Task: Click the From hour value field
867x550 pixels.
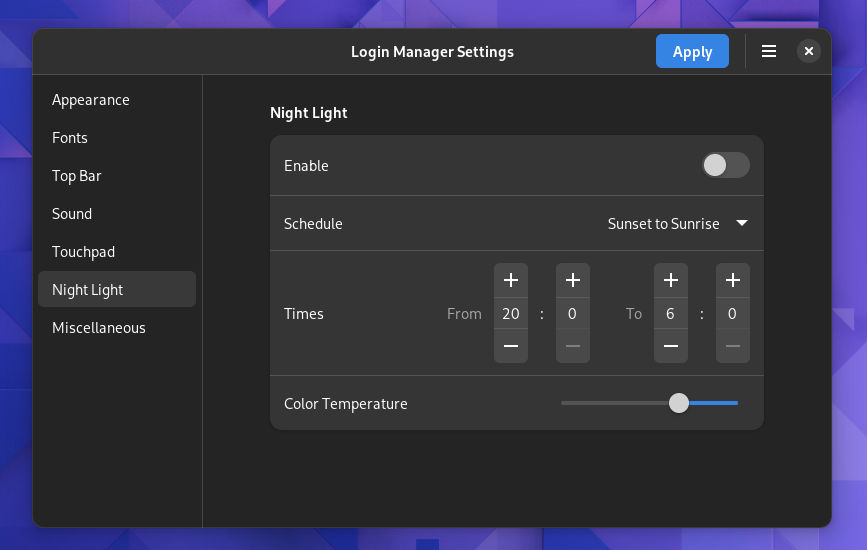Action: [x=511, y=314]
